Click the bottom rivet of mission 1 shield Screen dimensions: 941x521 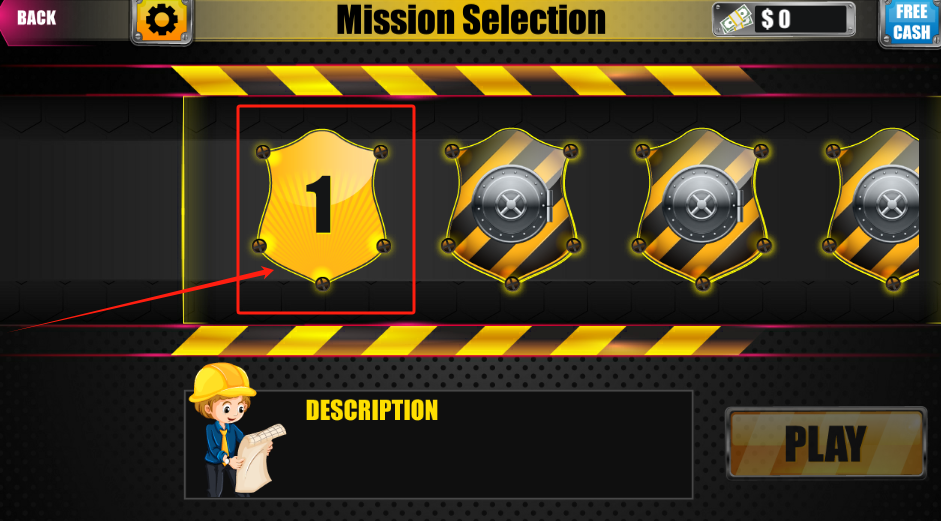(x=322, y=283)
